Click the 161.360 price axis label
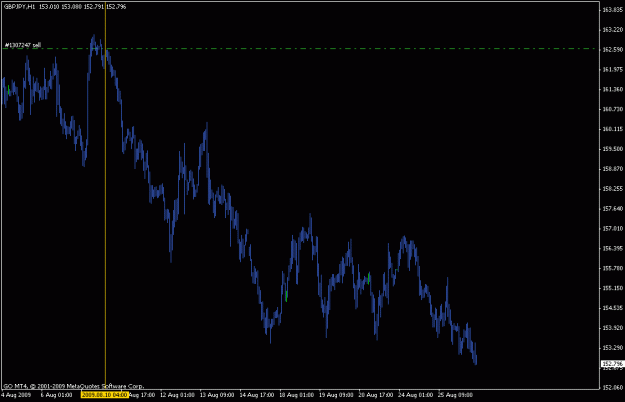The width and height of the screenshot is (625, 402). click(612, 90)
